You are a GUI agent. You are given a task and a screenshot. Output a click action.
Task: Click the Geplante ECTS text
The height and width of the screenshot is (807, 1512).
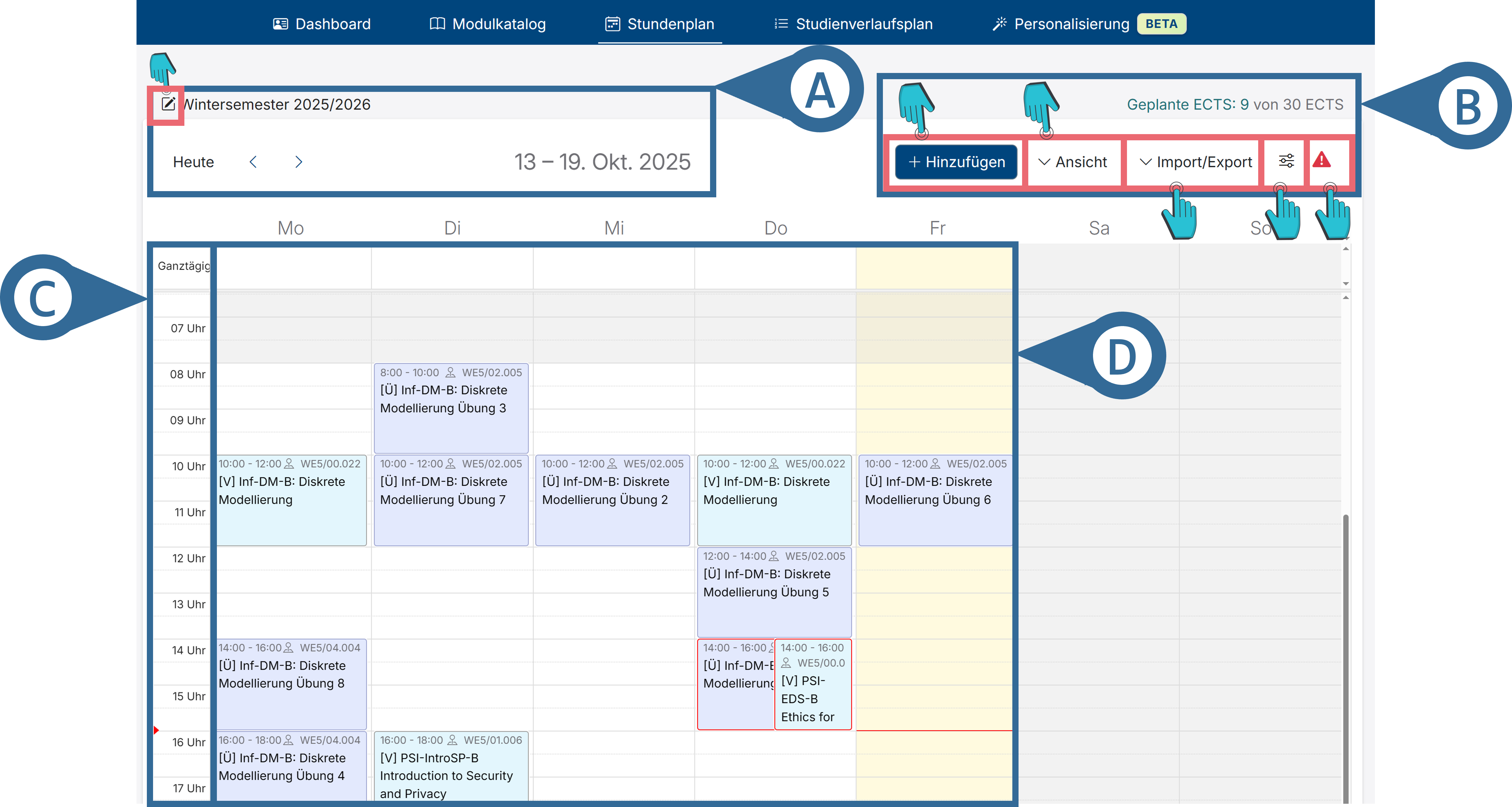click(1235, 105)
